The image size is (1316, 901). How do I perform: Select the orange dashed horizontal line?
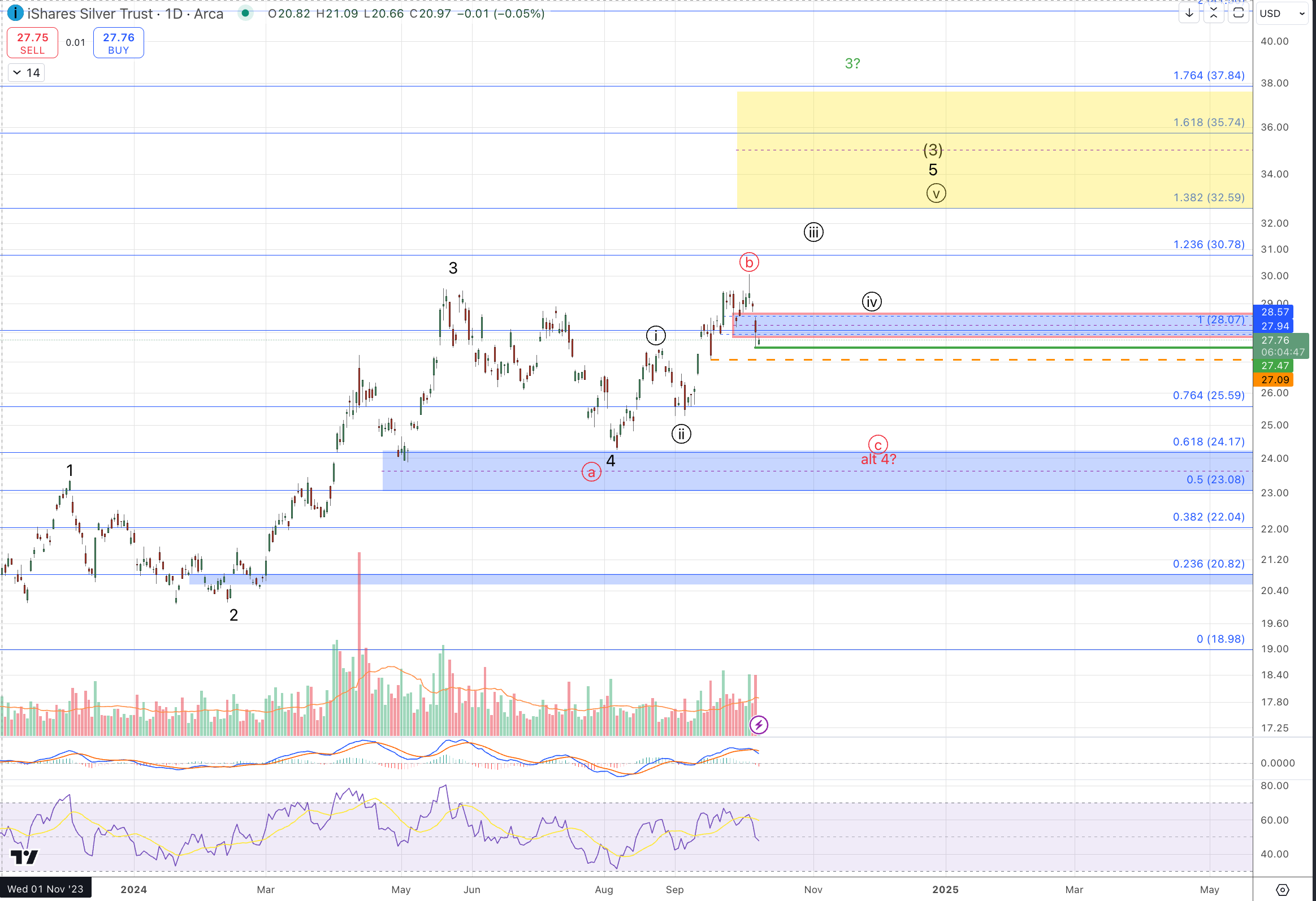(981, 360)
